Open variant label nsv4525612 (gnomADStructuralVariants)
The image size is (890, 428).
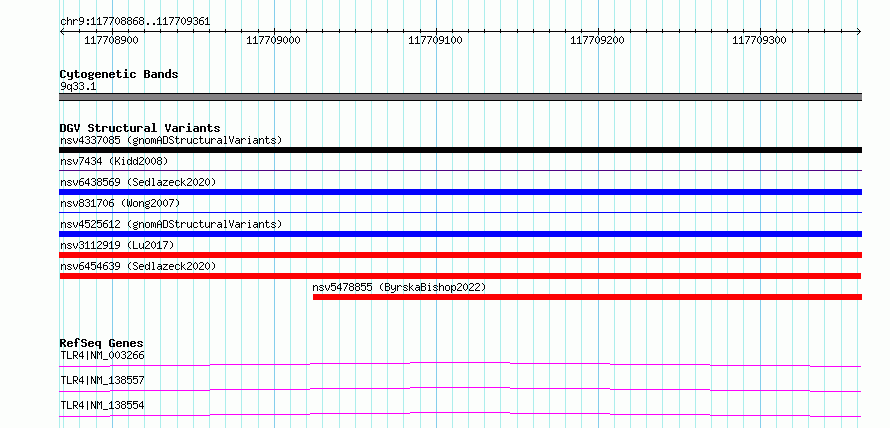point(171,224)
